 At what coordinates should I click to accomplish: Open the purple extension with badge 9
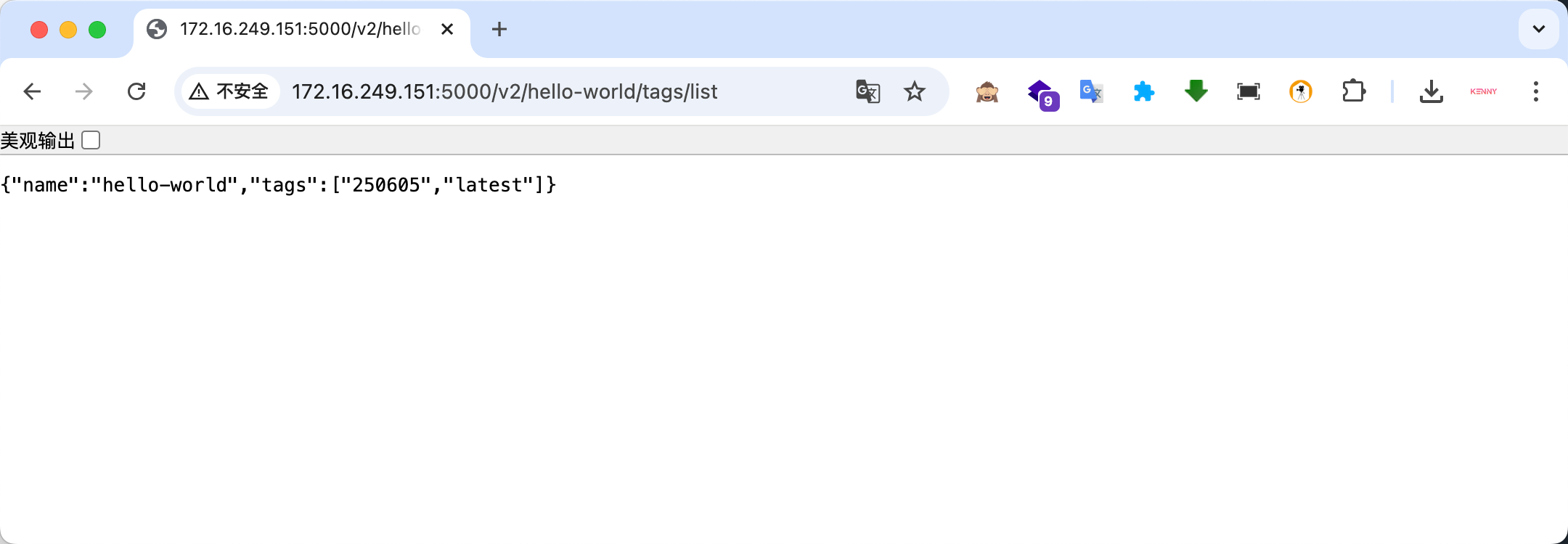pos(1043,94)
